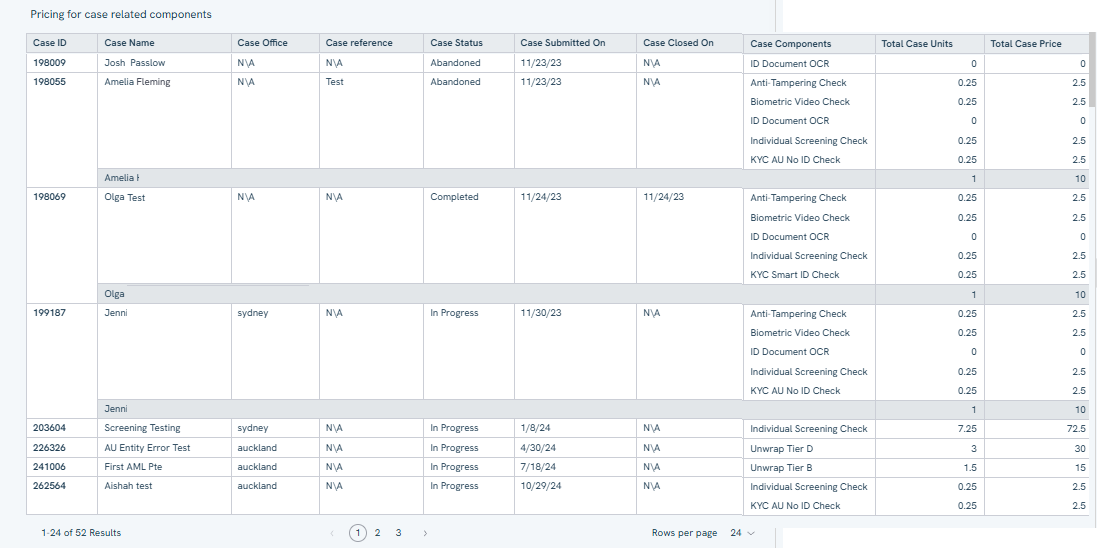Click the Total Case Price 30 value
The height and width of the screenshot is (548, 1107).
[1080, 448]
